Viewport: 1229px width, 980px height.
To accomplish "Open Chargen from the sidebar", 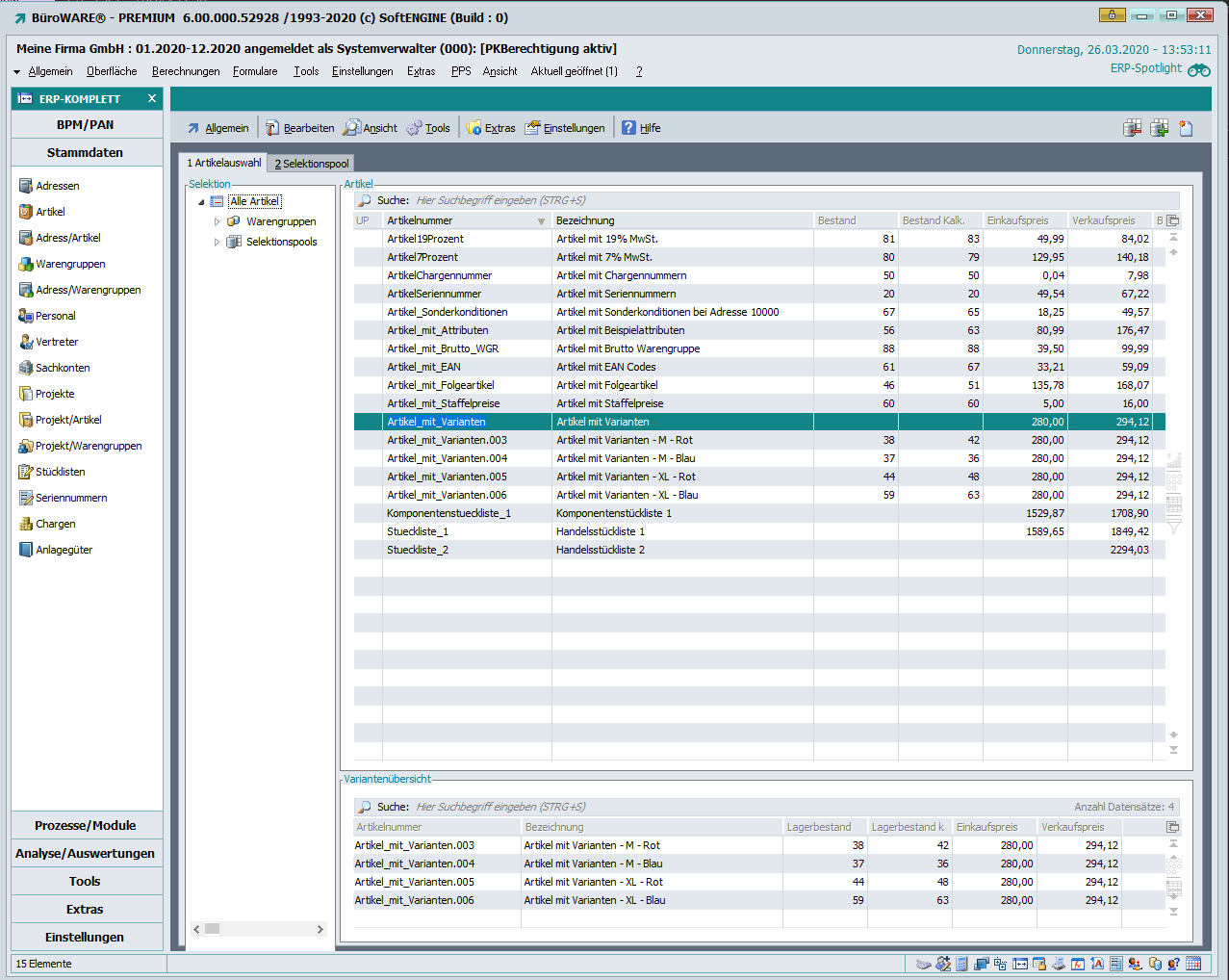I will click(x=55, y=524).
